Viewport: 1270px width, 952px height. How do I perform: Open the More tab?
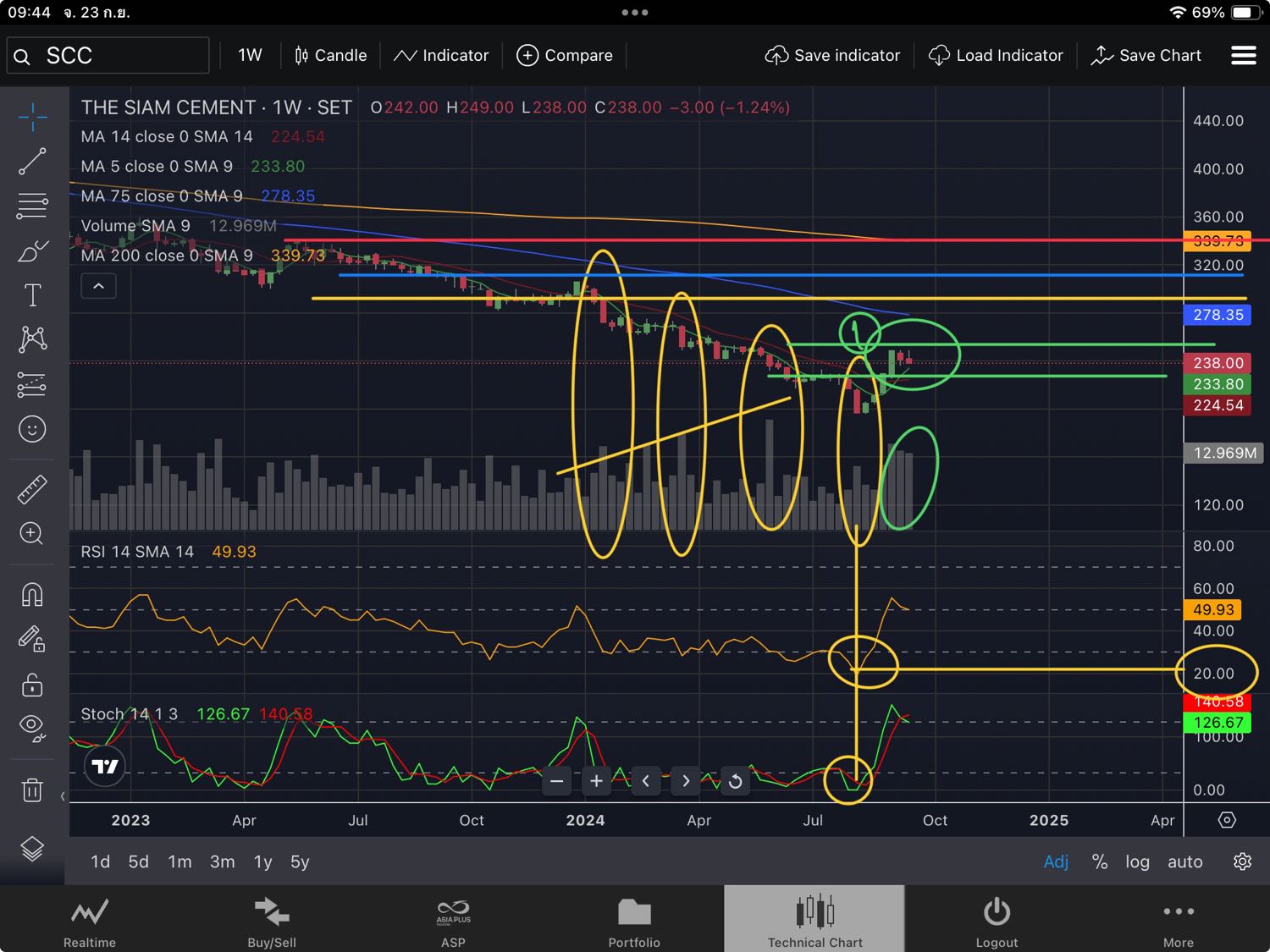(x=1178, y=921)
